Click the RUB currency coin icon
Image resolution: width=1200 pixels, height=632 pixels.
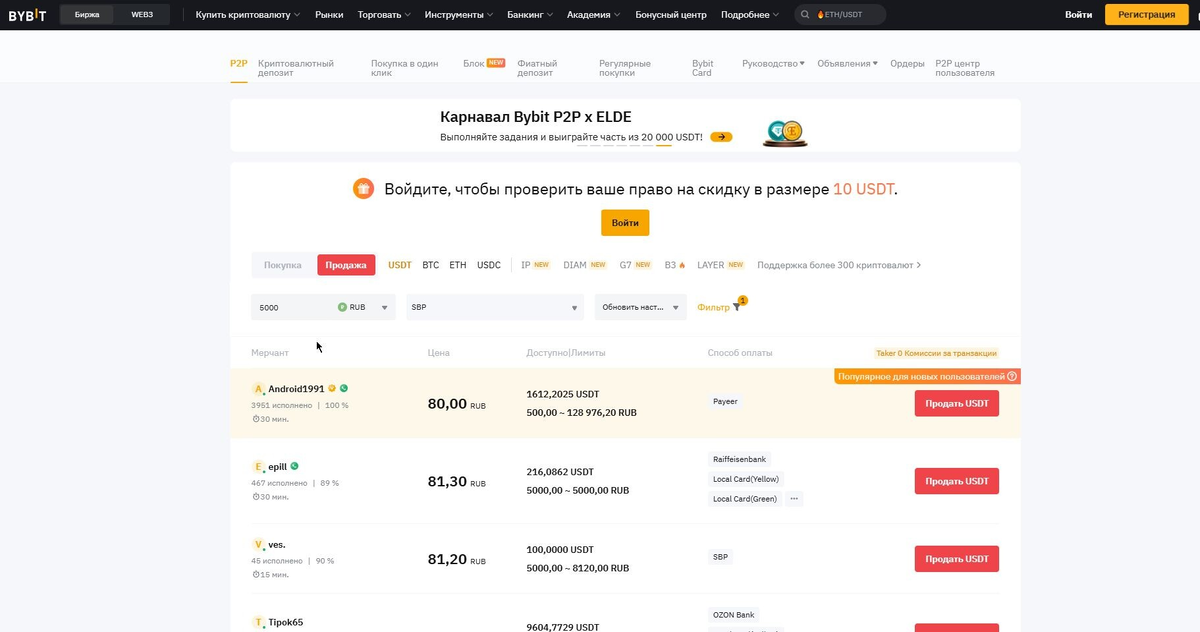pos(342,307)
